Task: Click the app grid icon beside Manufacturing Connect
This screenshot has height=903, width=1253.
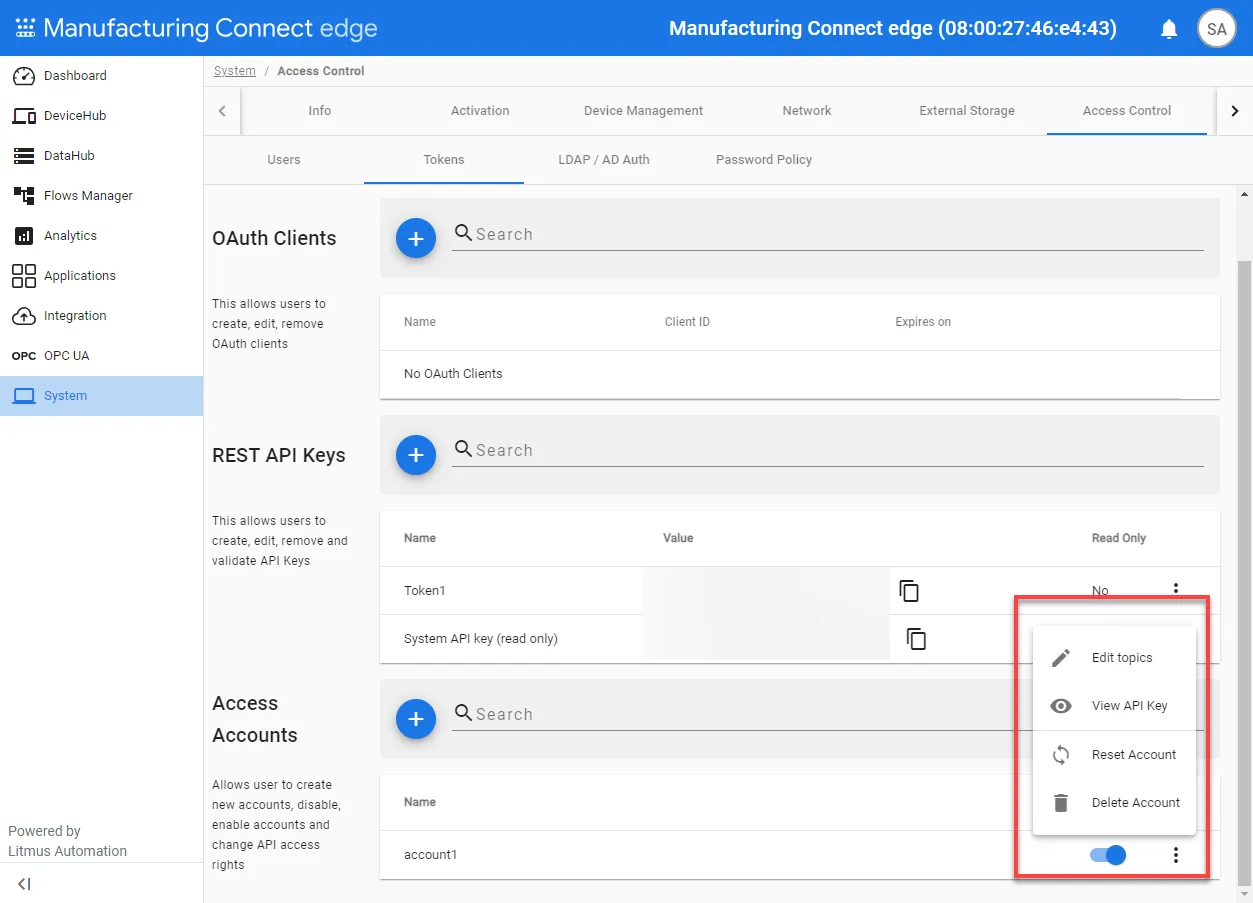Action: point(25,28)
